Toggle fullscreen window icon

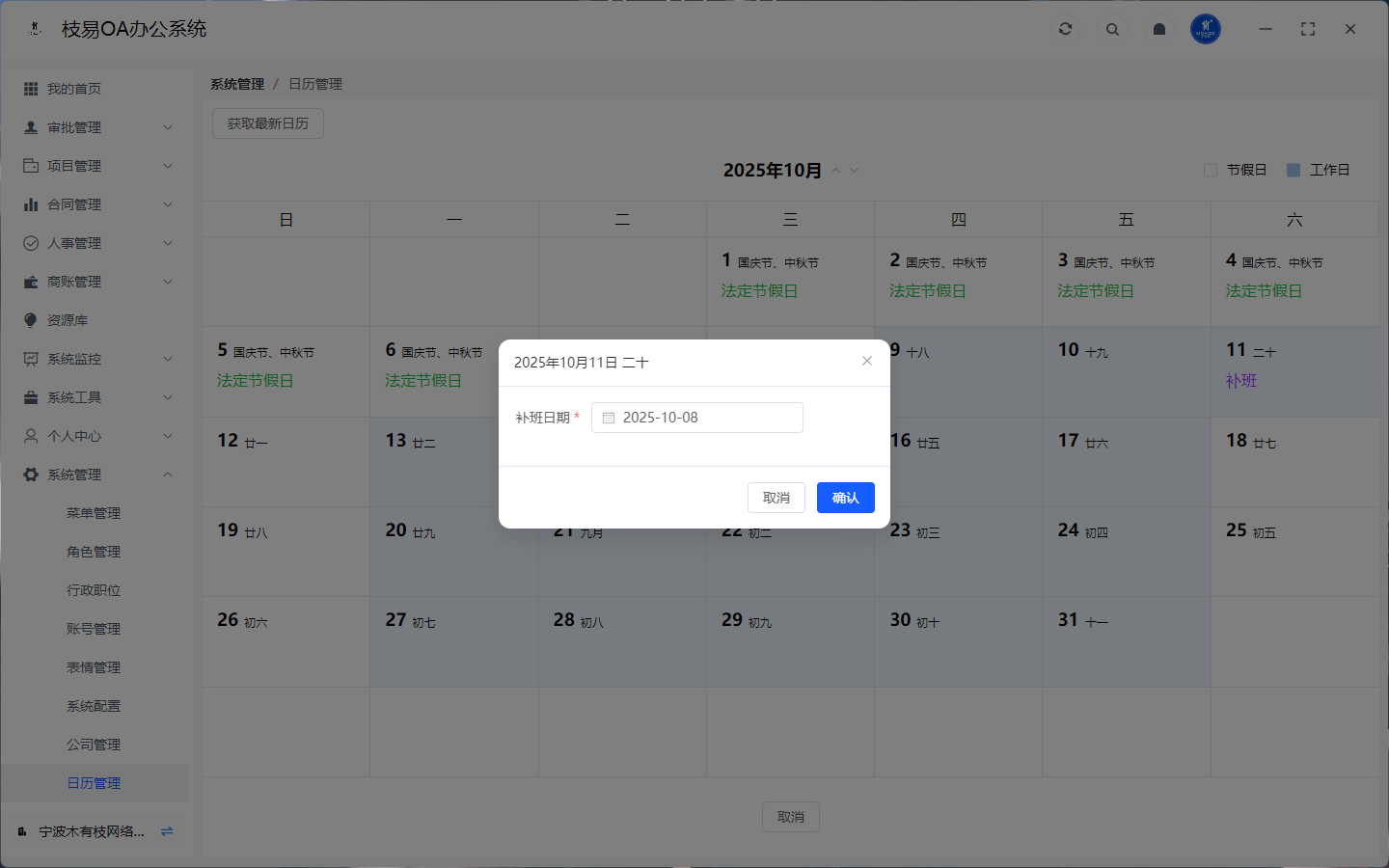pyautogui.click(x=1308, y=29)
